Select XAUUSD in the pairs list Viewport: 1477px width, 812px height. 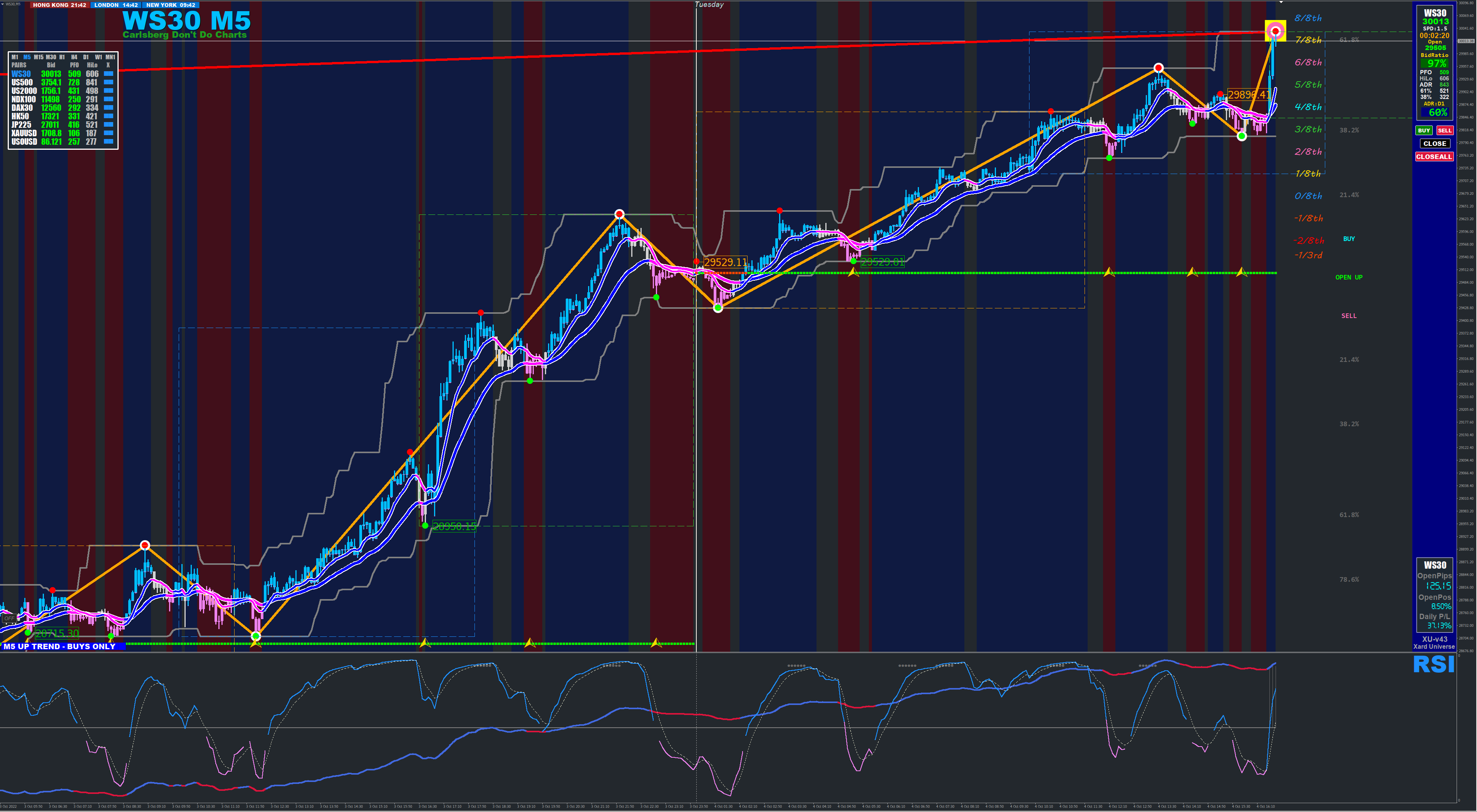23,133
